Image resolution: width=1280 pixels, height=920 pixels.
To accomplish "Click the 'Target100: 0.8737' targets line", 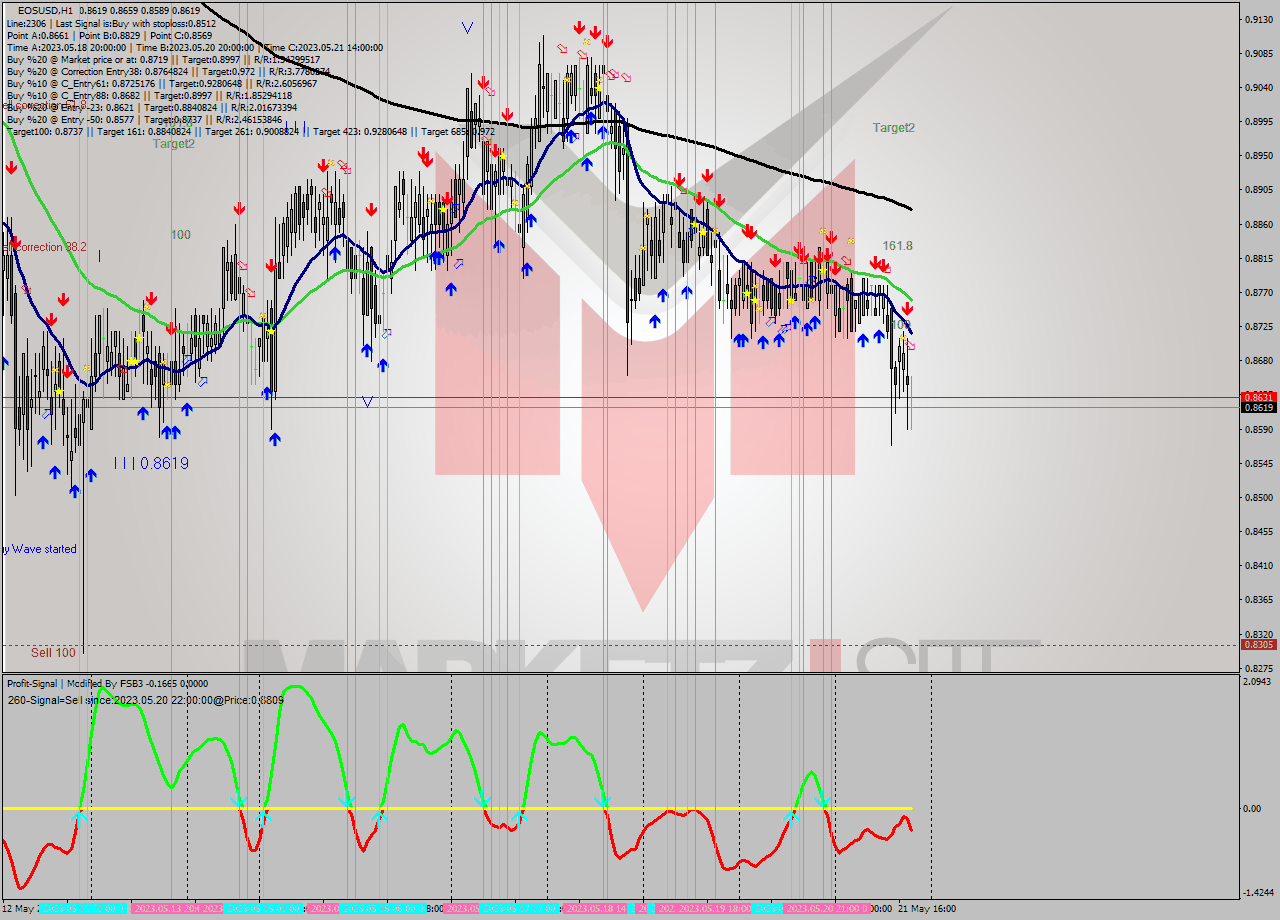I will 250,131.
